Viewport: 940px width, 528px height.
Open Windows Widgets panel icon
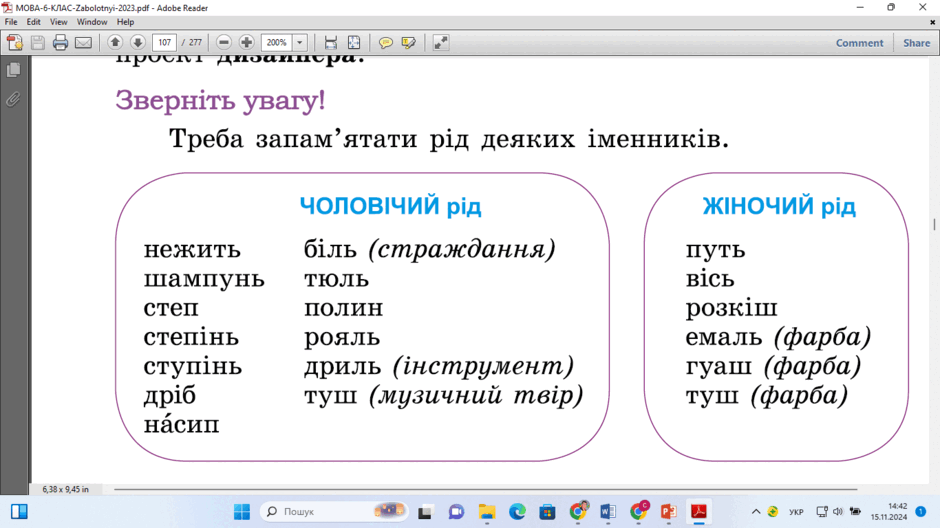pyautogui.click(x=19, y=511)
